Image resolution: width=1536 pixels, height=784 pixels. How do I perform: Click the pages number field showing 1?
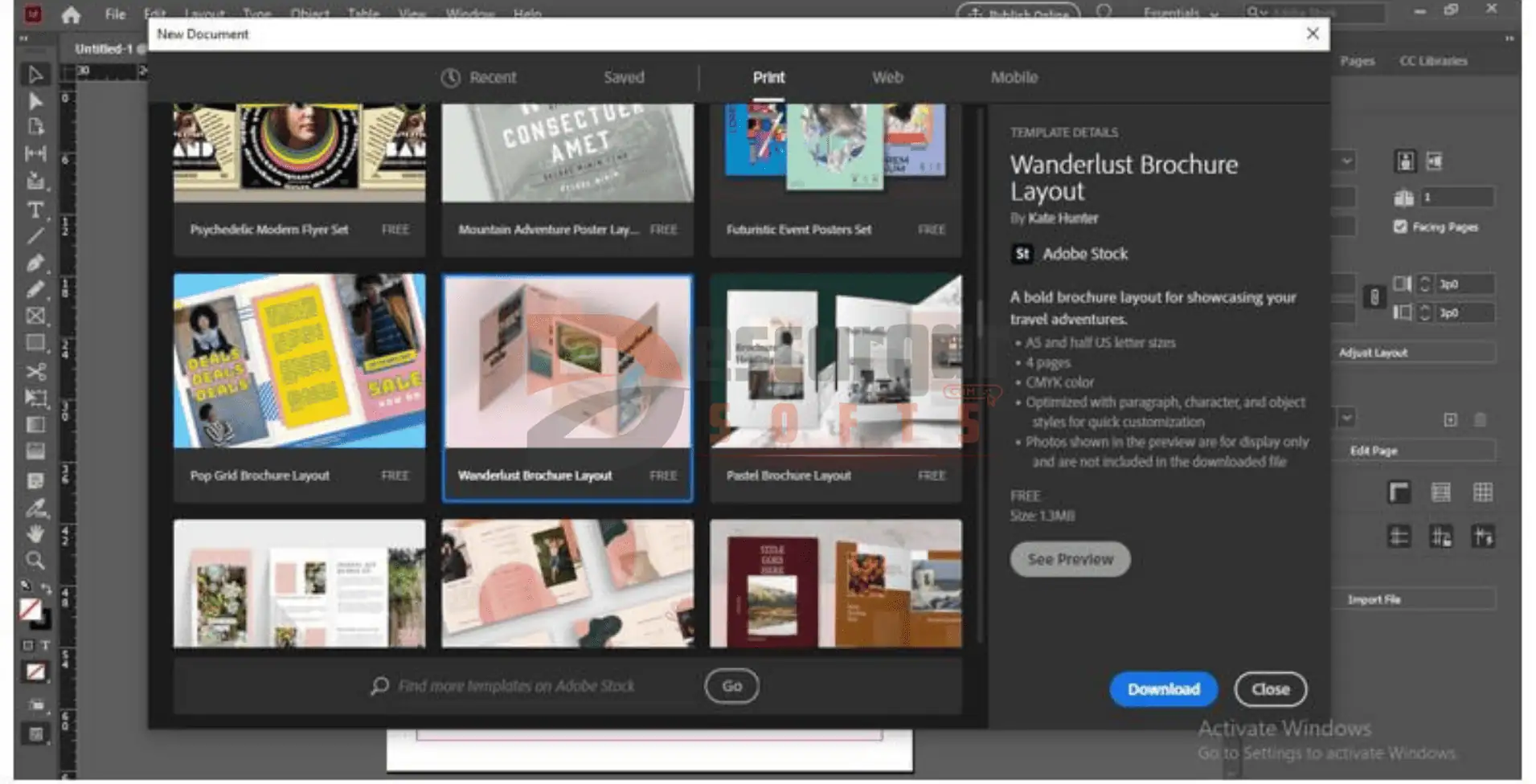(x=1457, y=197)
